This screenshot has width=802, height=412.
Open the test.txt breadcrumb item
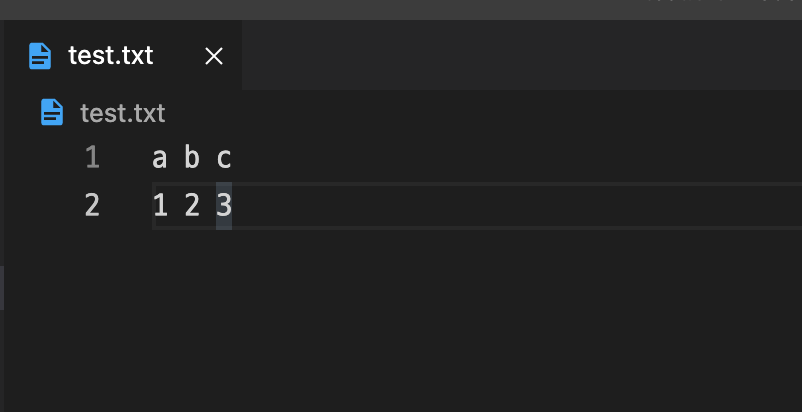(x=122, y=113)
